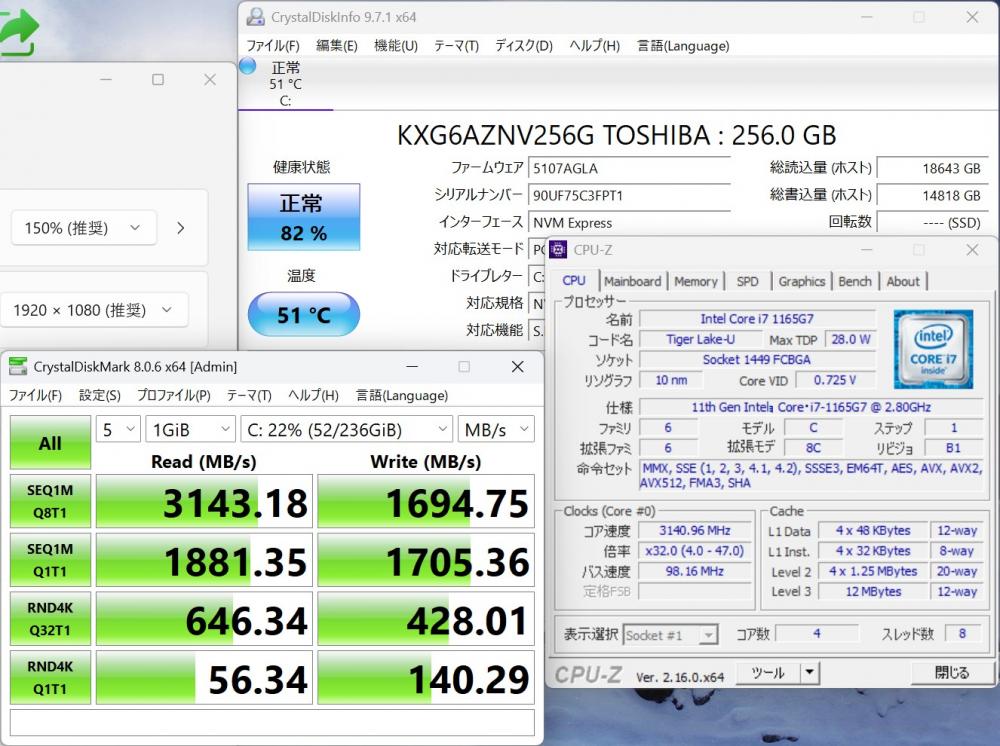
Task: Open the test count dropdown showing 5
Action: 118,430
